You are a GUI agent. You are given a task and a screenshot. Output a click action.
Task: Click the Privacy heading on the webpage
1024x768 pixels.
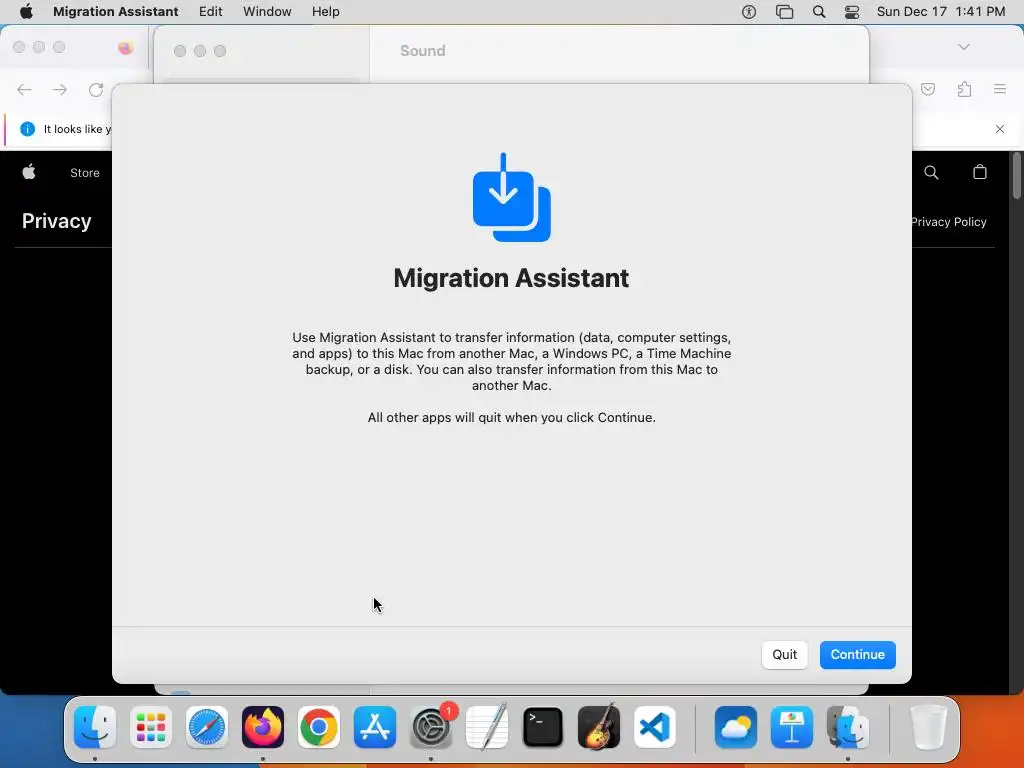57,221
